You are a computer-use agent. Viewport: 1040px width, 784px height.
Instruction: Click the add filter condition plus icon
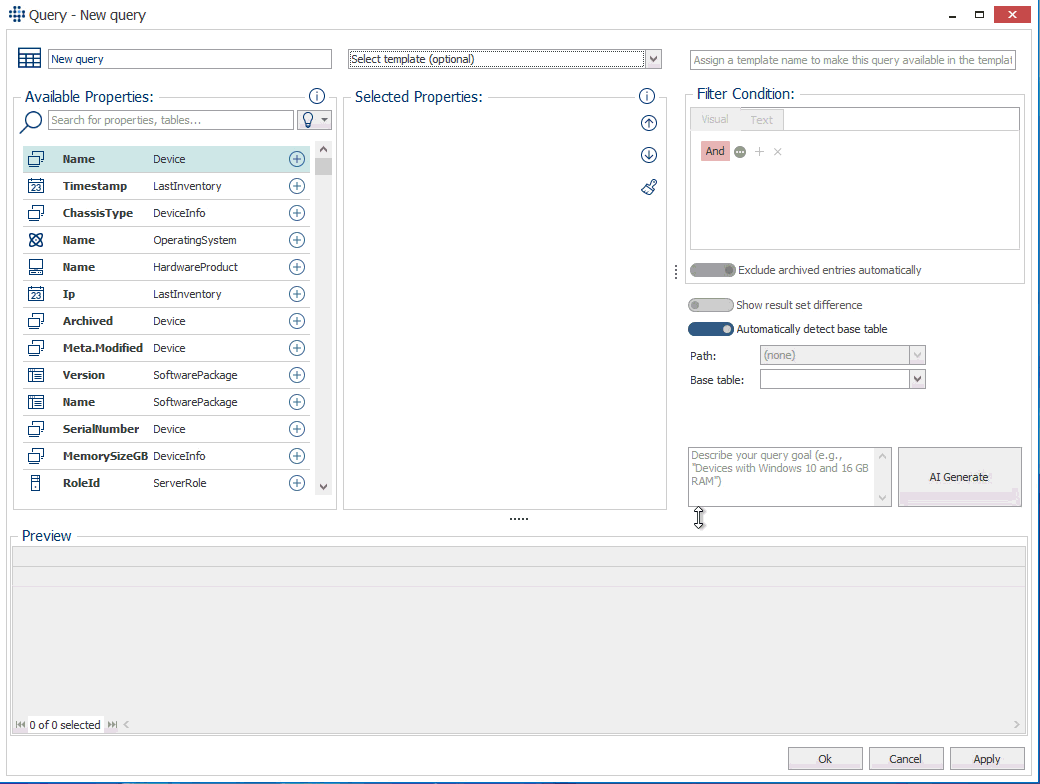(x=759, y=152)
